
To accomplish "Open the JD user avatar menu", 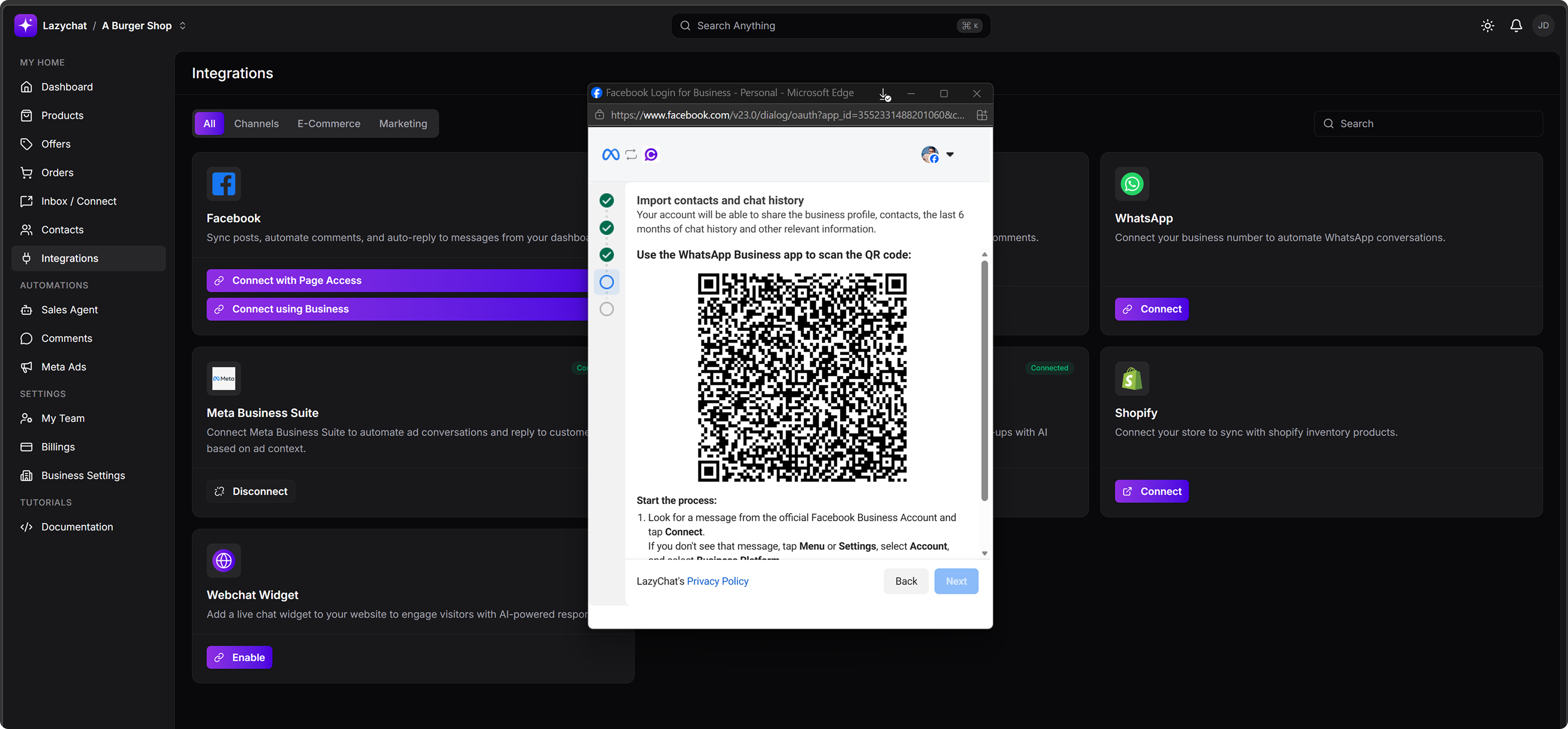I will [x=1543, y=26].
